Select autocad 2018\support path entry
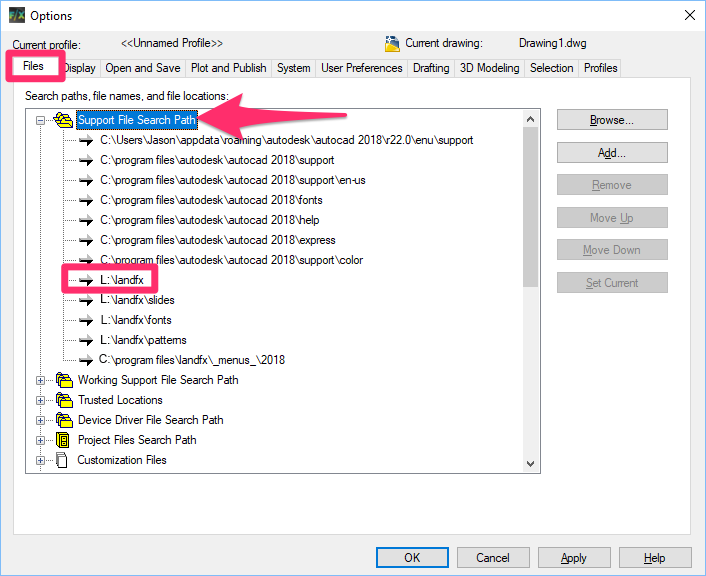Image resolution: width=706 pixels, height=576 pixels. 217,160
